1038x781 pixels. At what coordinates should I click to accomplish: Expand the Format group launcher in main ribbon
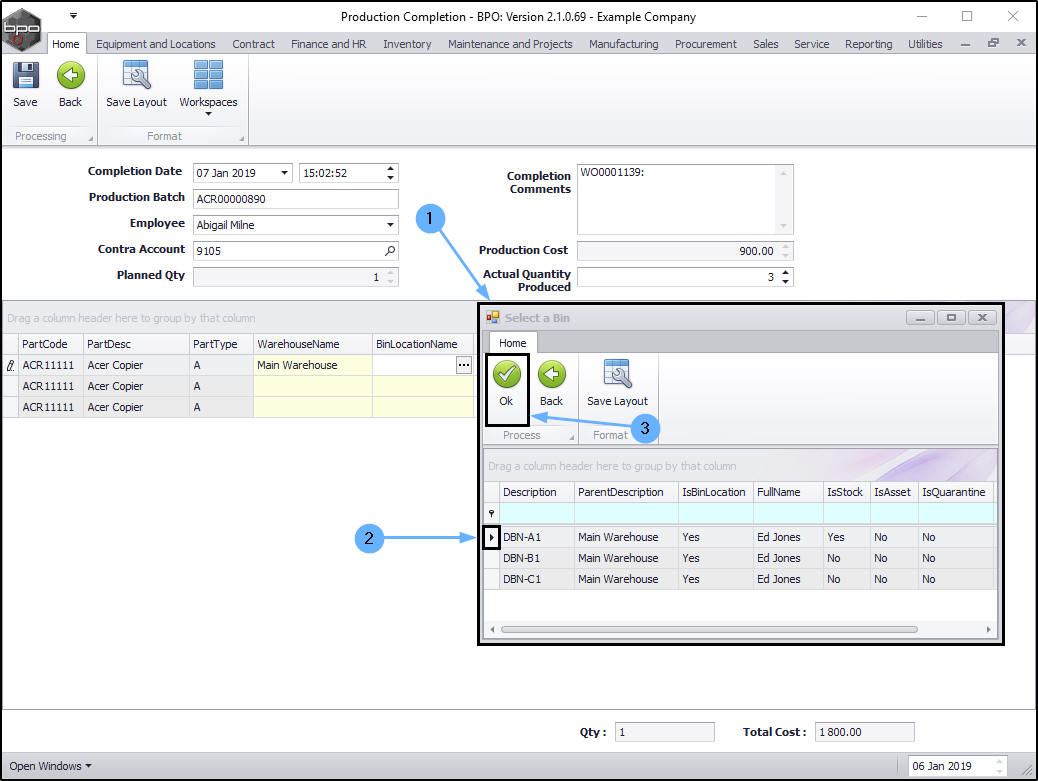pos(242,139)
